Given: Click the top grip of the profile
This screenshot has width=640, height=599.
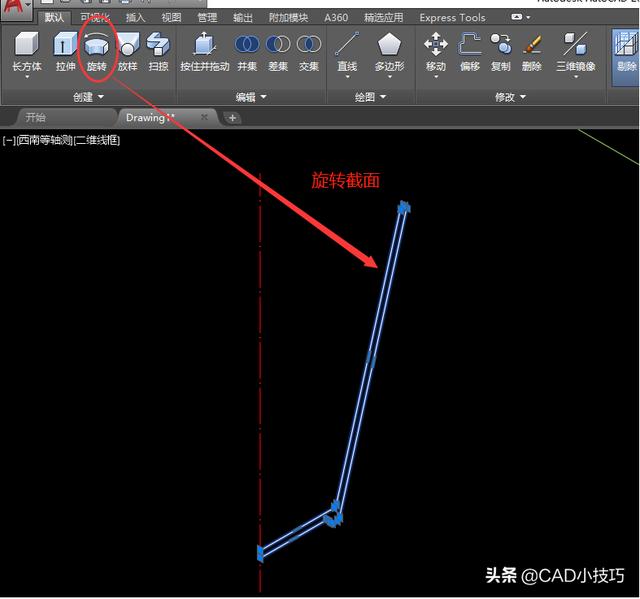Looking at the screenshot, I should (404, 207).
